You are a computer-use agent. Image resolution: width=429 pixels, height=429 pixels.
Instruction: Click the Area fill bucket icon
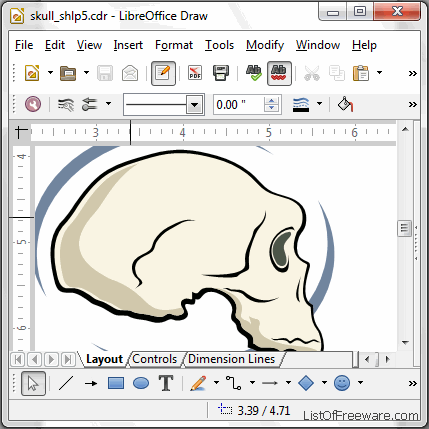345,104
